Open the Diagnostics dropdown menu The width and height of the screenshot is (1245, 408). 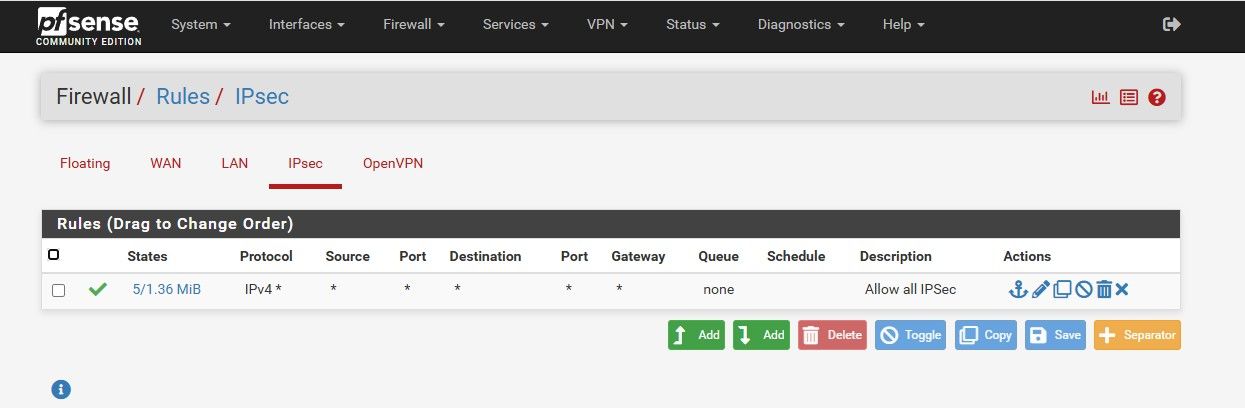click(801, 24)
